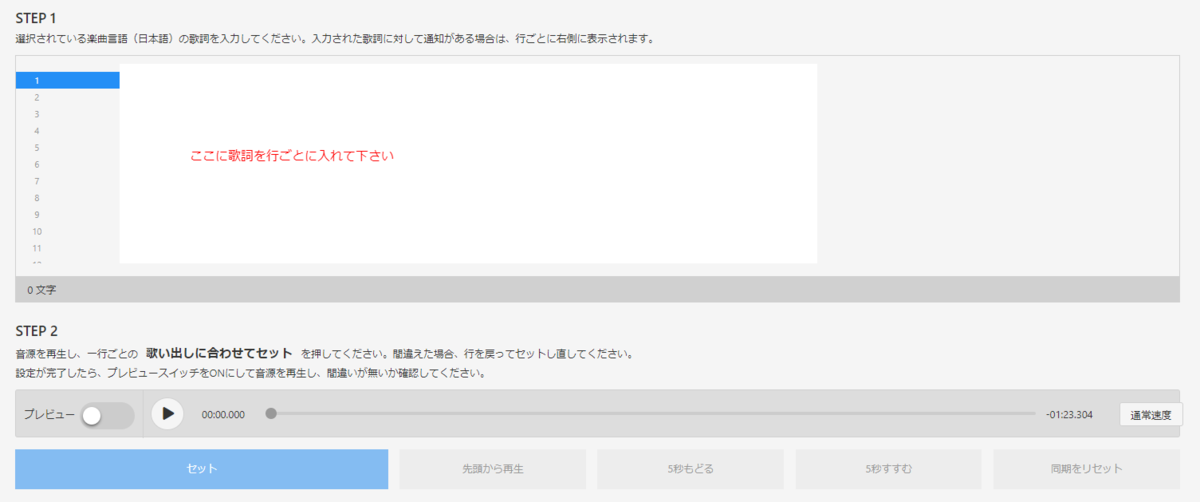Click the 5秒すすむ button
The width and height of the screenshot is (1200, 502).
point(889,469)
